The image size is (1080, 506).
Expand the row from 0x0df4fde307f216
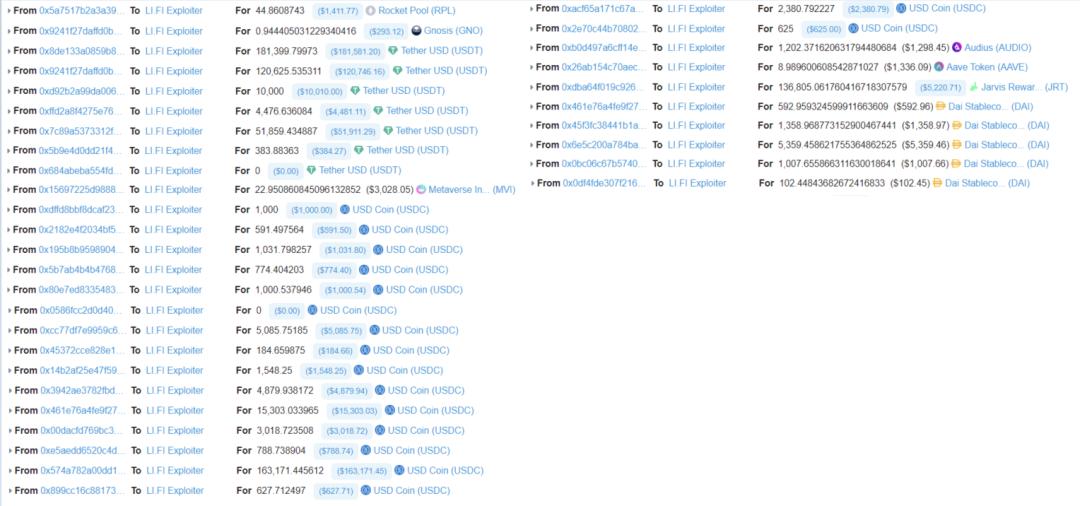(x=532, y=183)
